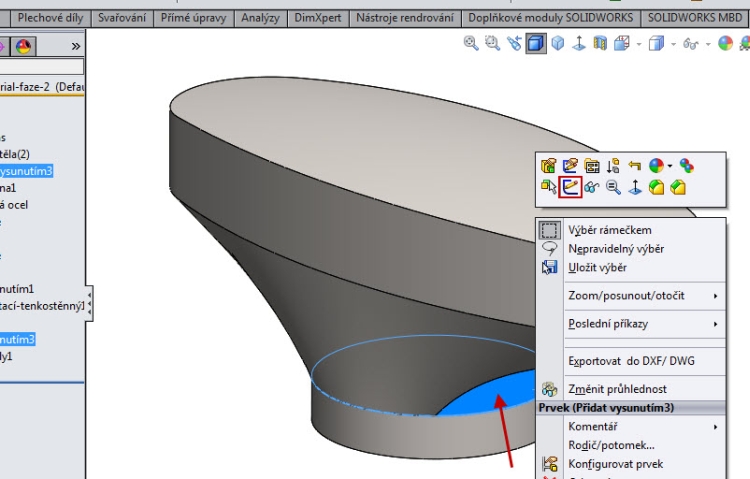Switch to SOLIDWORKS MBD tab

(695, 18)
